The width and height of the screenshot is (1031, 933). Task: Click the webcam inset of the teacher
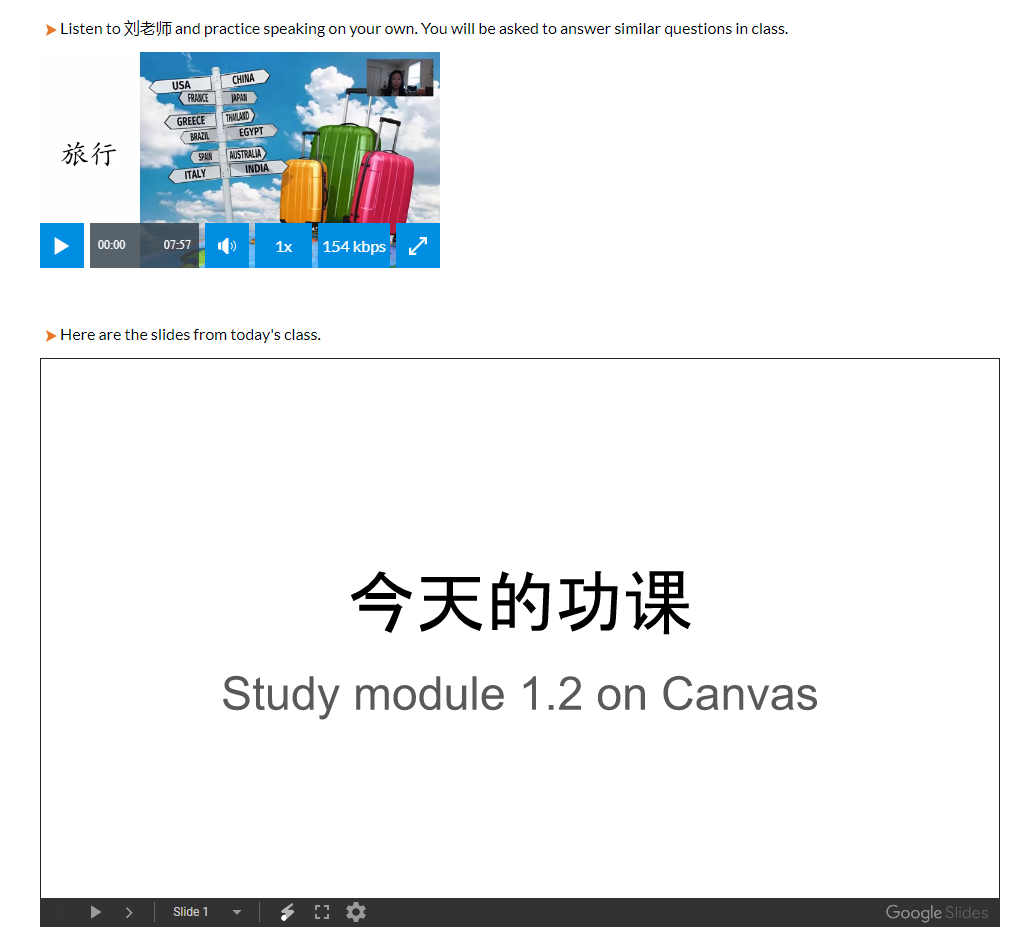click(400, 78)
